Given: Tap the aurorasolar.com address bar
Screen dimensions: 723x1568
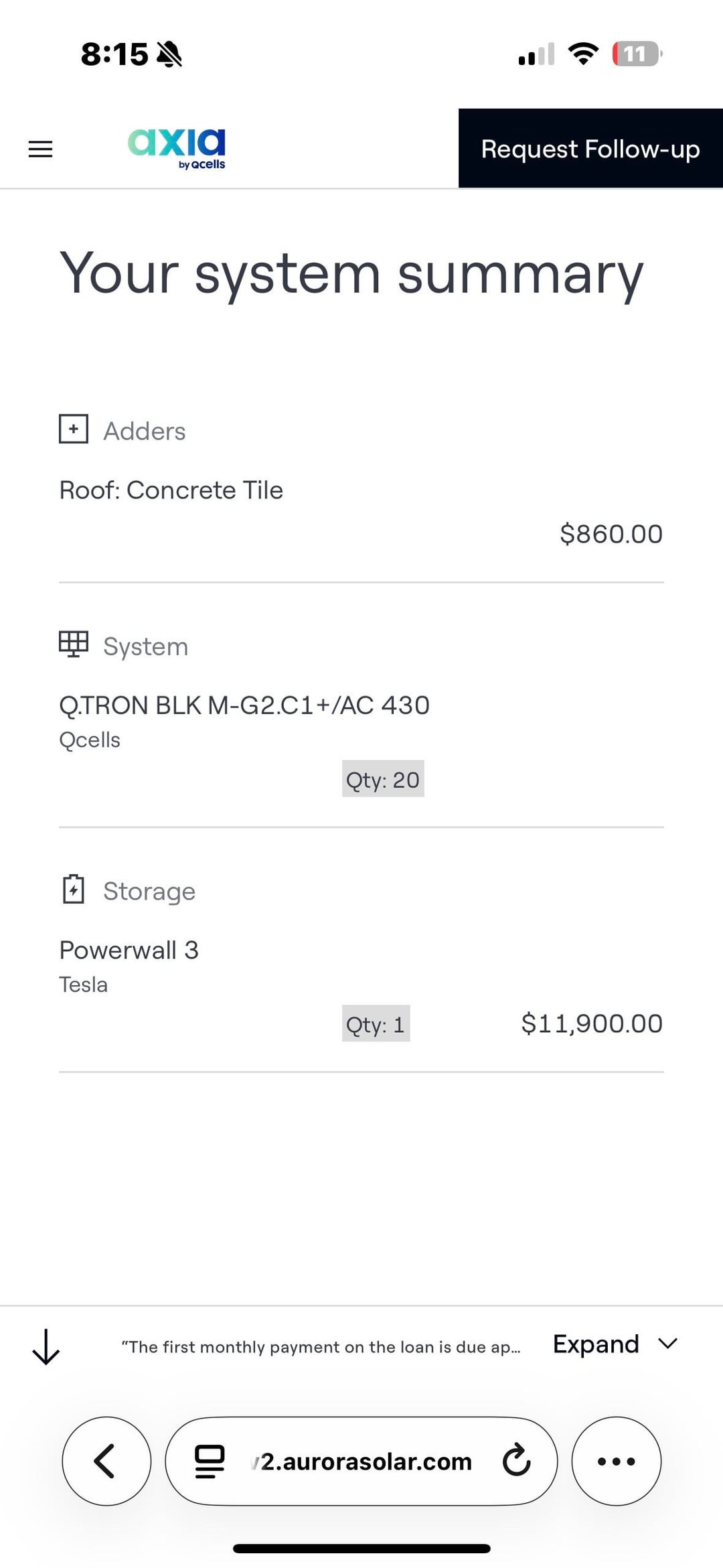Looking at the screenshot, I should [366, 1461].
